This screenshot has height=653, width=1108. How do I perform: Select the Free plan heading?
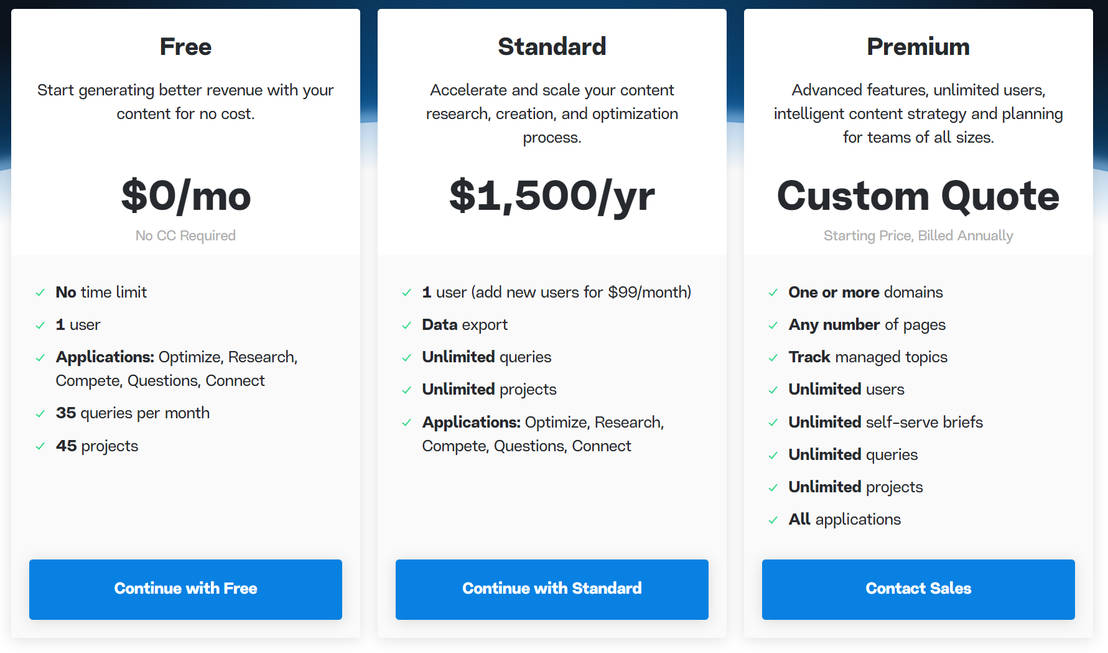point(186,46)
